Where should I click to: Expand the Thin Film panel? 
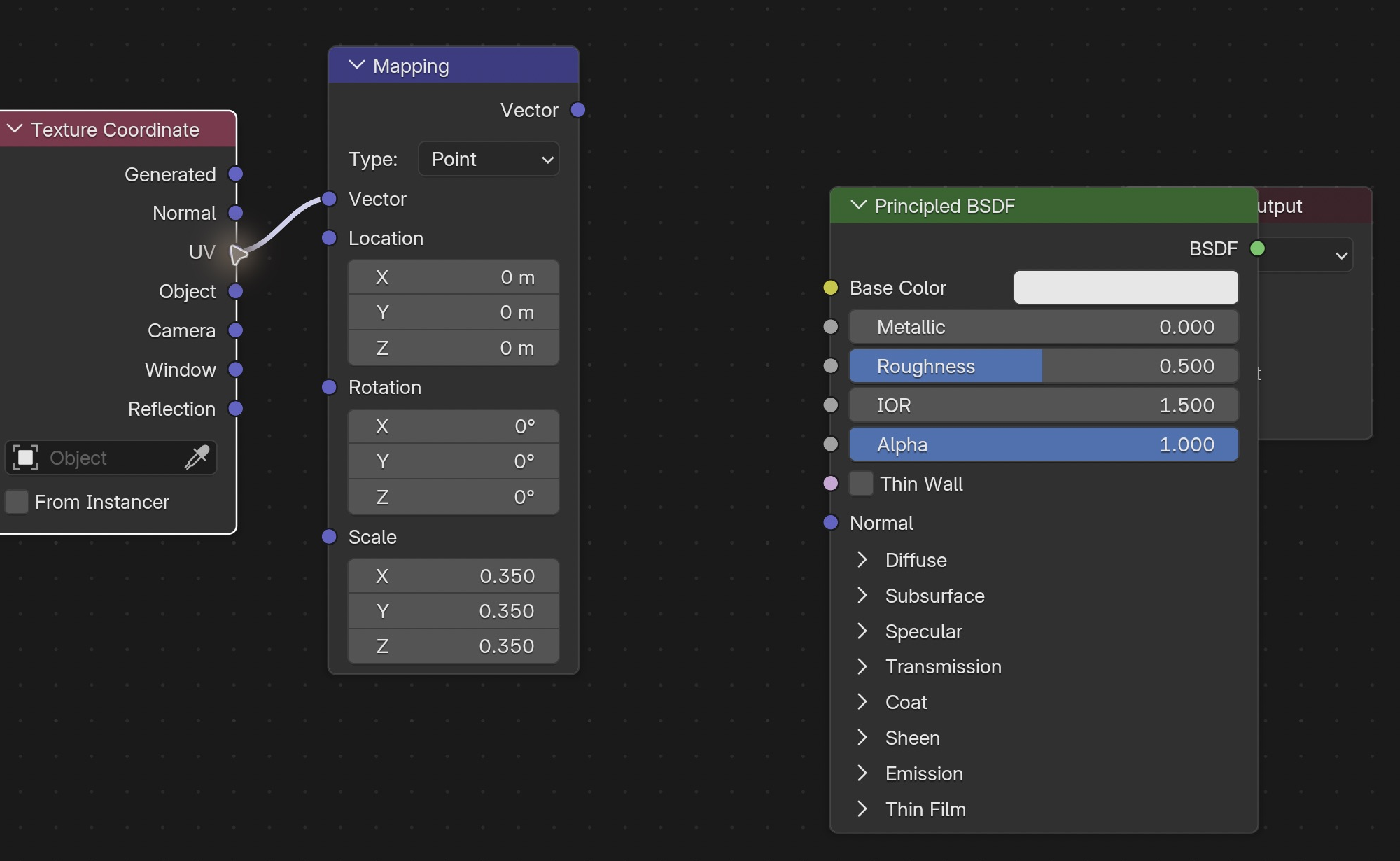pos(862,809)
